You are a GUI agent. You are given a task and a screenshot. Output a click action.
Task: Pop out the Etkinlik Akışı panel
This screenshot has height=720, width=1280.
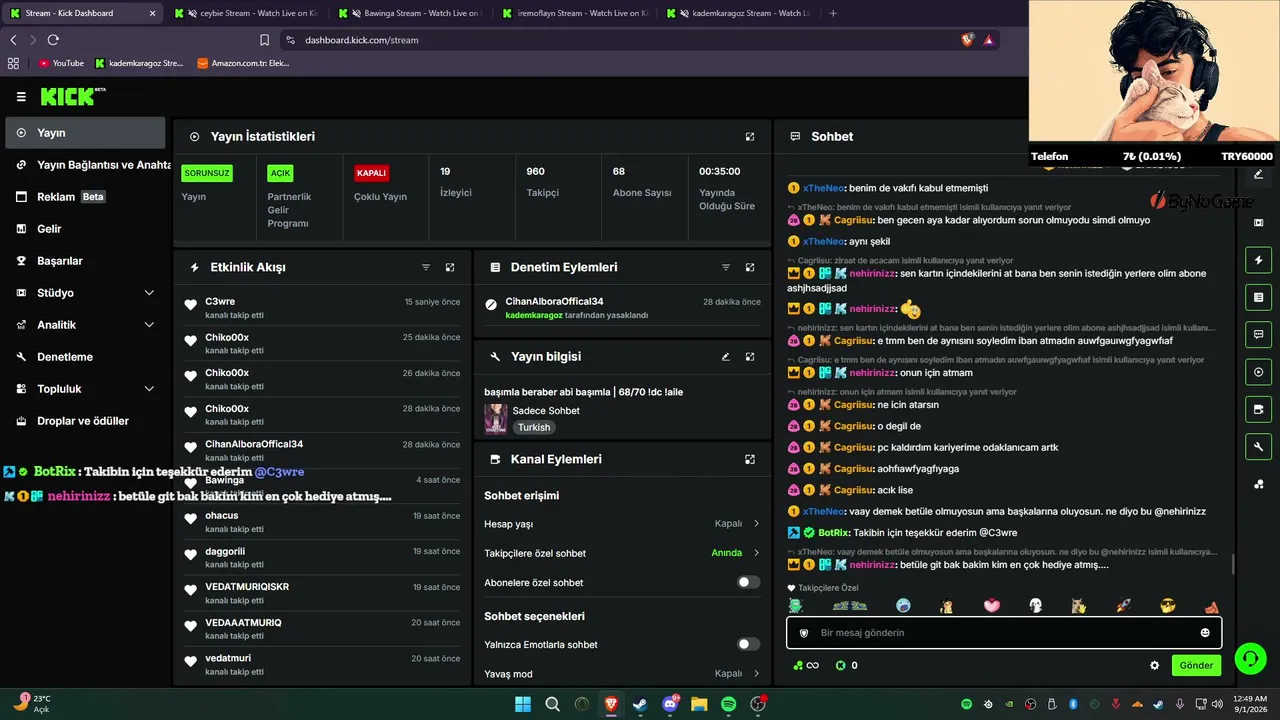tap(450, 267)
